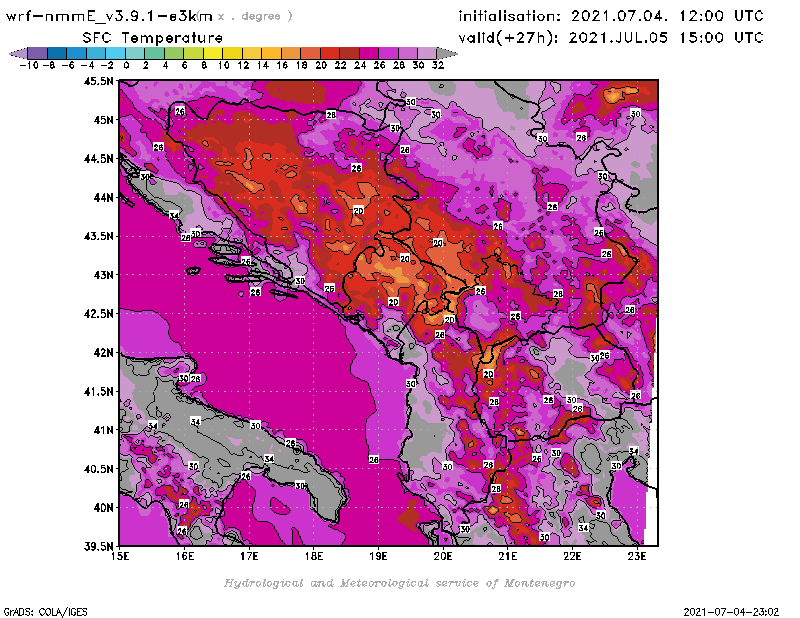The height and width of the screenshot is (618, 800).
Task: Click the valid(+27h) 2021.JUL.05 15:00 UTC text
Action: (611, 38)
